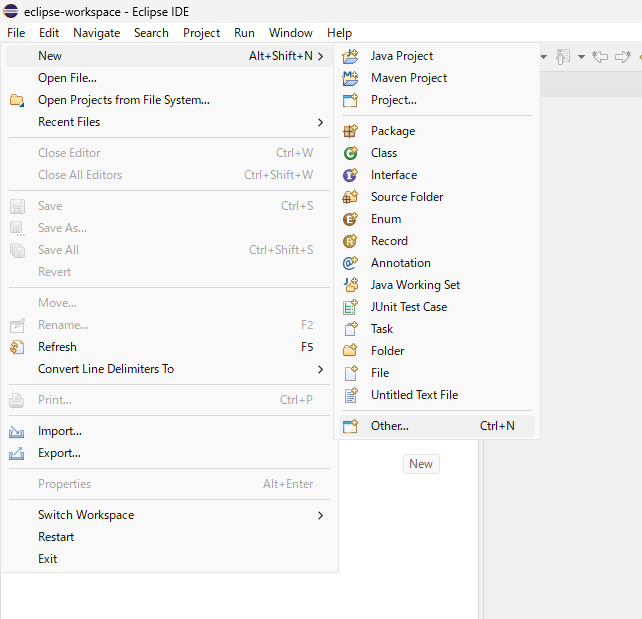Click the green Class icon
The image size is (642, 619).
[350, 153]
